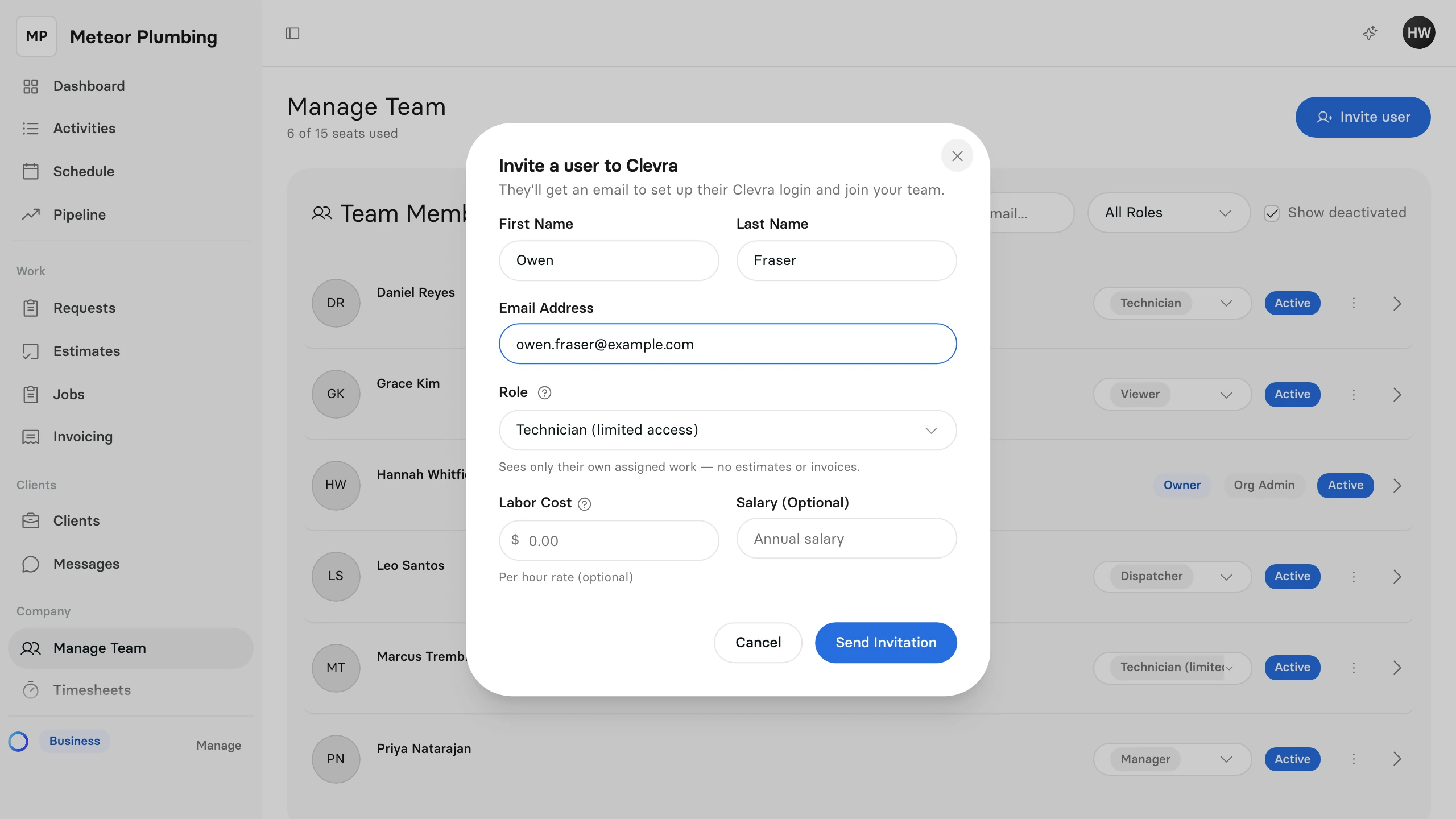Open more options for Priya Natarajan
The width and height of the screenshot is (1456, 819).
1354,759
